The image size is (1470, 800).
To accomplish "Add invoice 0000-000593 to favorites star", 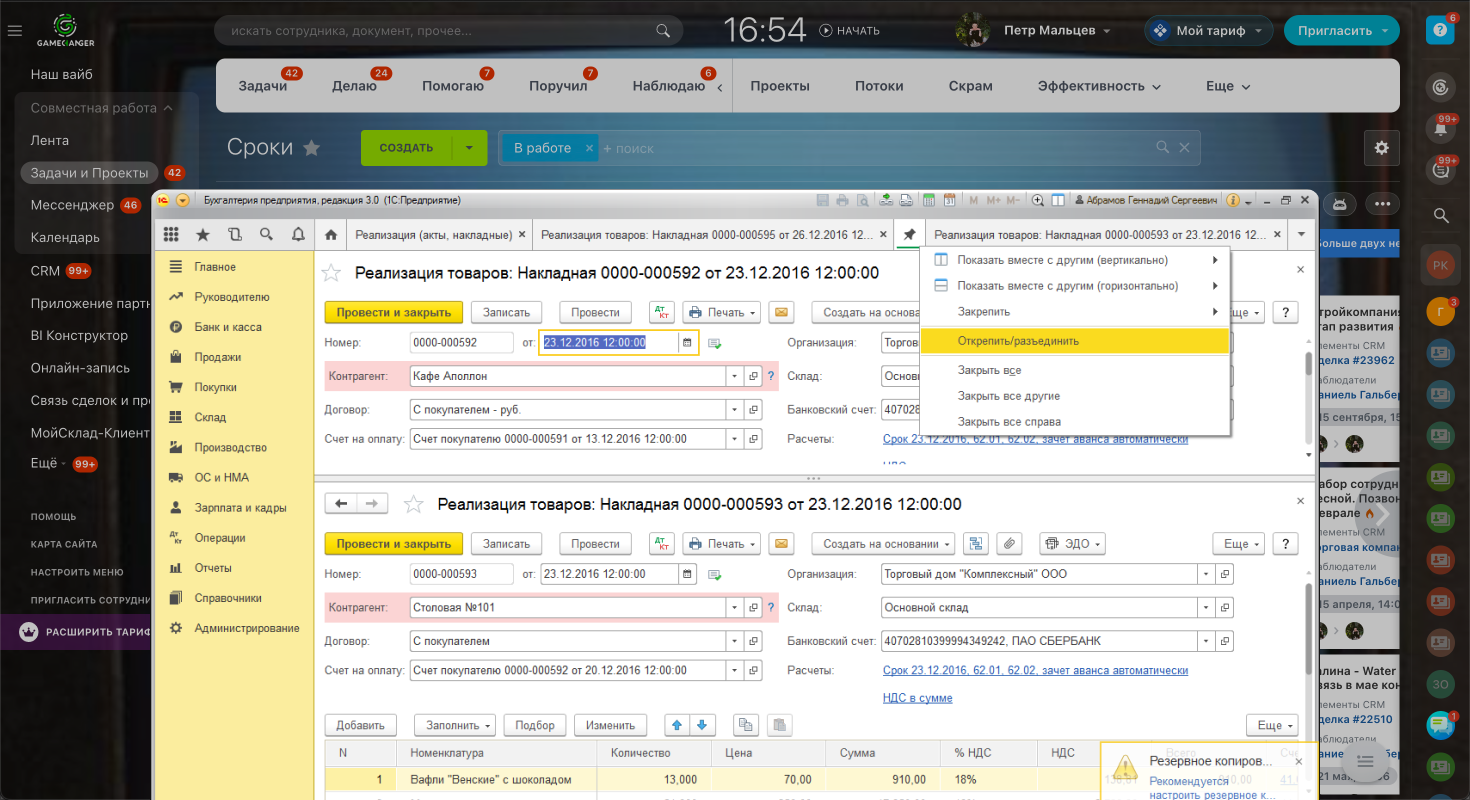I will pos(412,505).
